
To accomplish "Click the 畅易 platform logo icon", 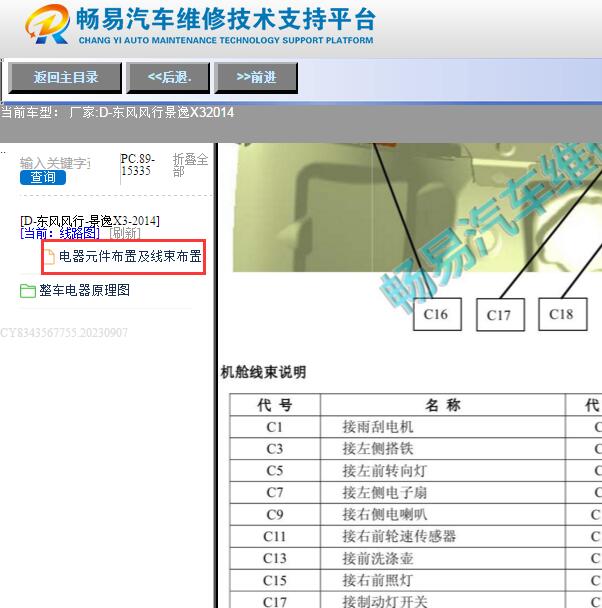I will pyautogui.click(x=47, y=24).
